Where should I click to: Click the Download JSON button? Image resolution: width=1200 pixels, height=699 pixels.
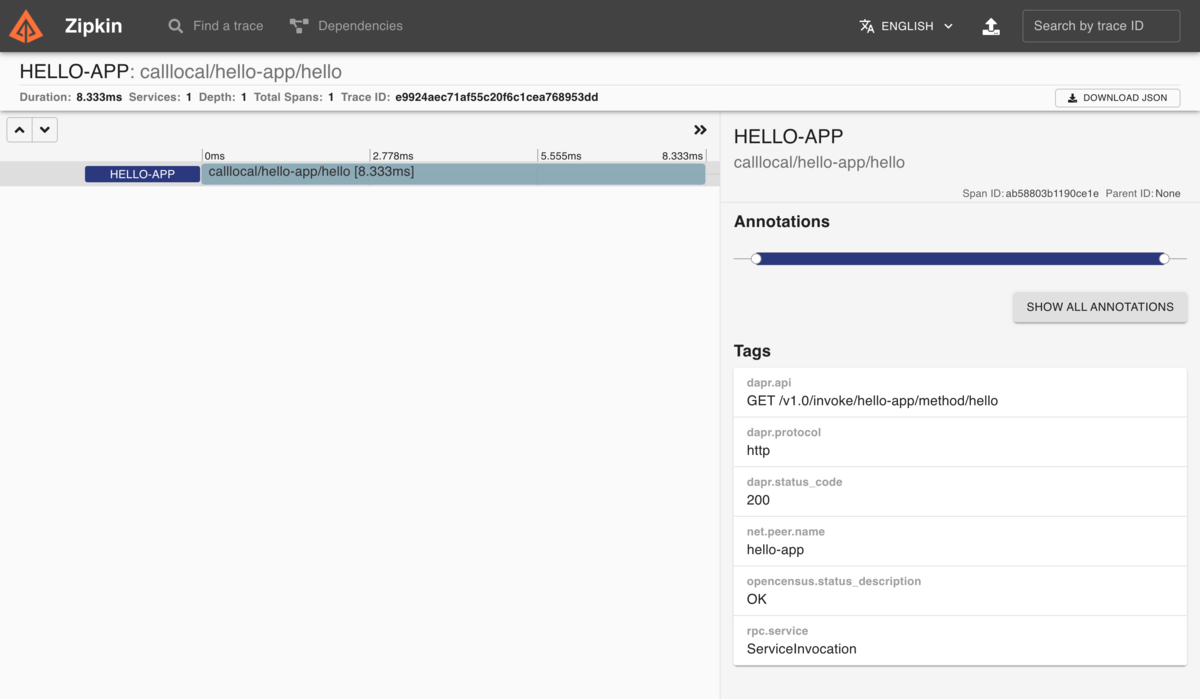(1117, 98)
